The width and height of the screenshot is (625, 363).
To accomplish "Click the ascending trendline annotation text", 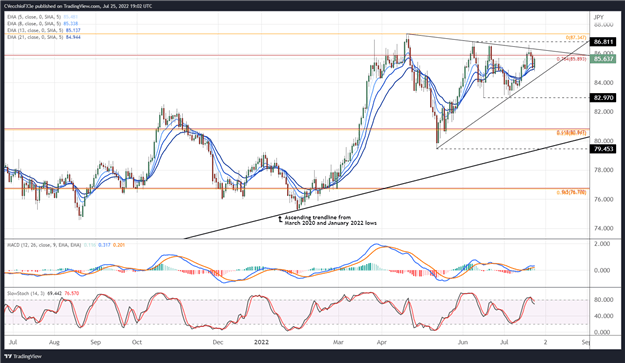I will 330,220.
